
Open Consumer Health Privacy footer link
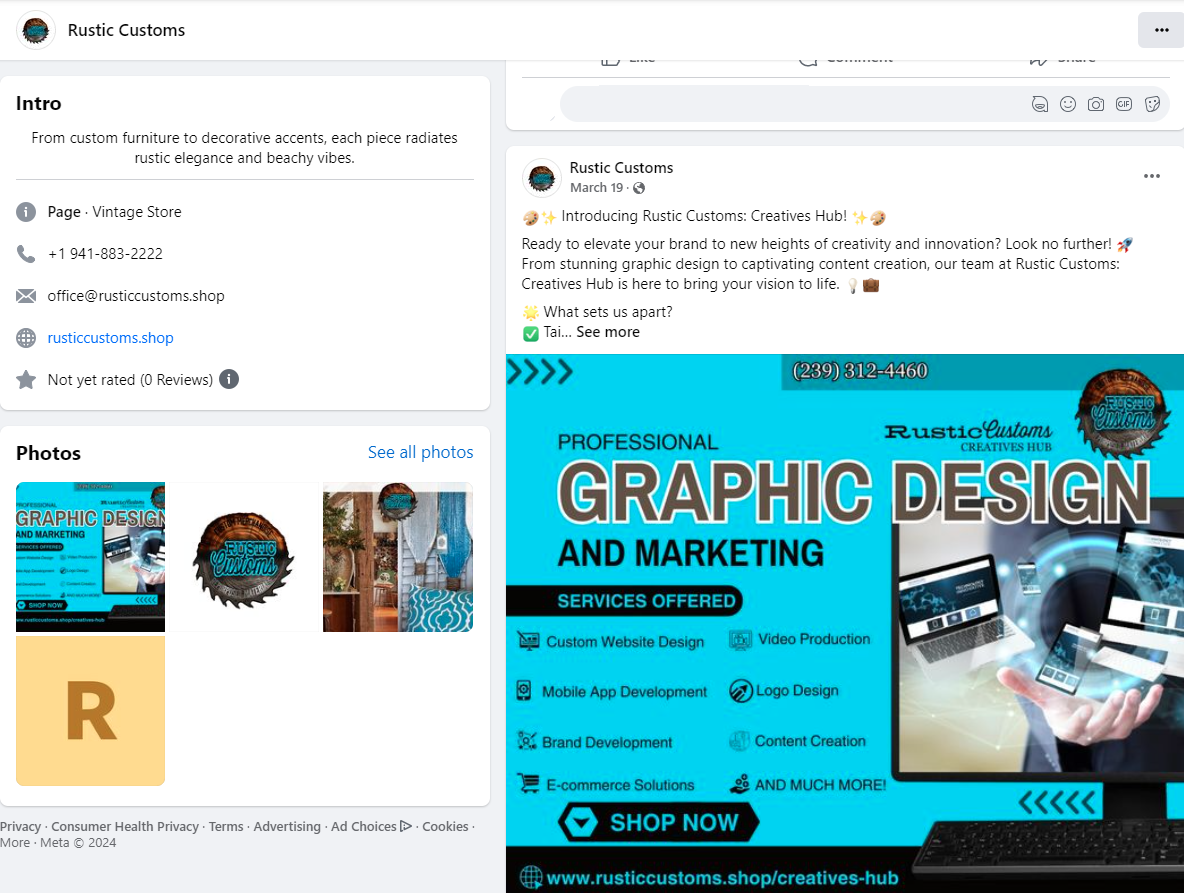click(x=125, y=827)
